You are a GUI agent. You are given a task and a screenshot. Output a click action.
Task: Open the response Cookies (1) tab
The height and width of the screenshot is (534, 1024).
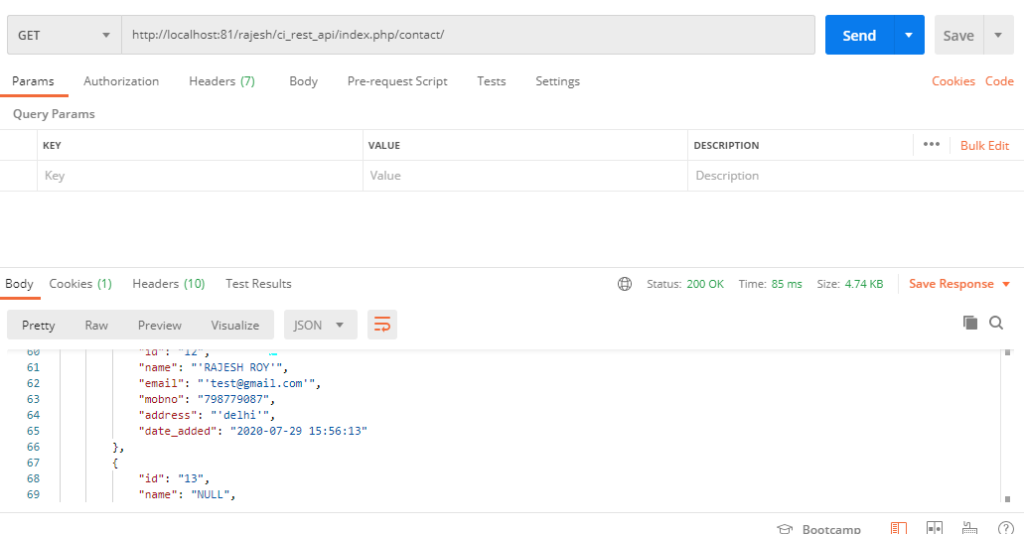pos(80,283)
